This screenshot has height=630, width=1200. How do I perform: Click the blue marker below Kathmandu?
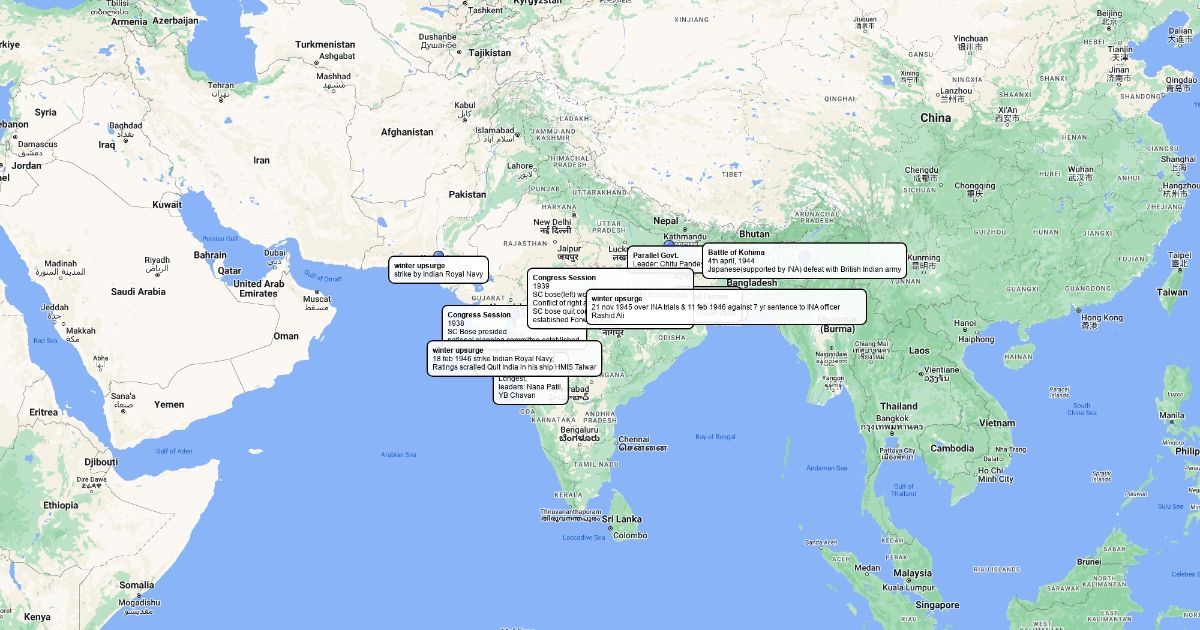[x=669, y=243]
